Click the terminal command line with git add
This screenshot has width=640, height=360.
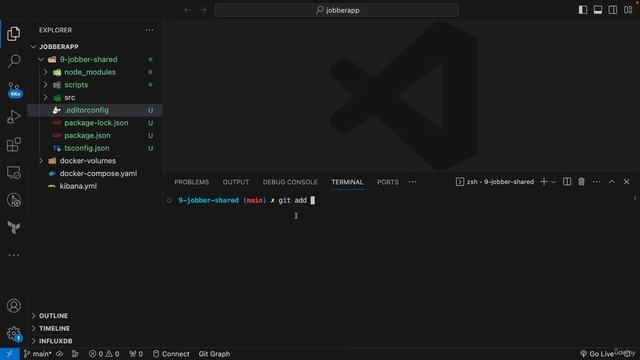(247, 200)
